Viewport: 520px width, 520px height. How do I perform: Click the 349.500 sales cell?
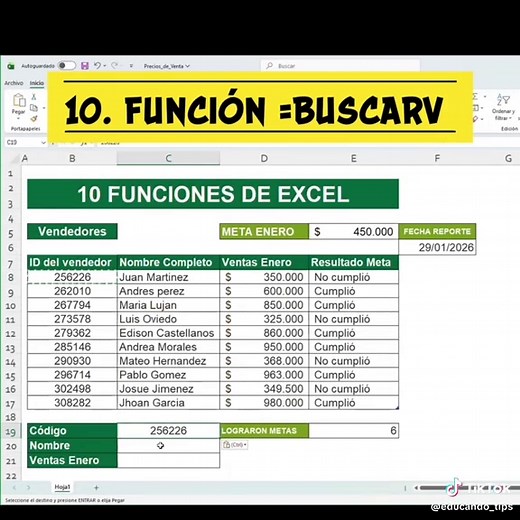click(x=264, y=389)
